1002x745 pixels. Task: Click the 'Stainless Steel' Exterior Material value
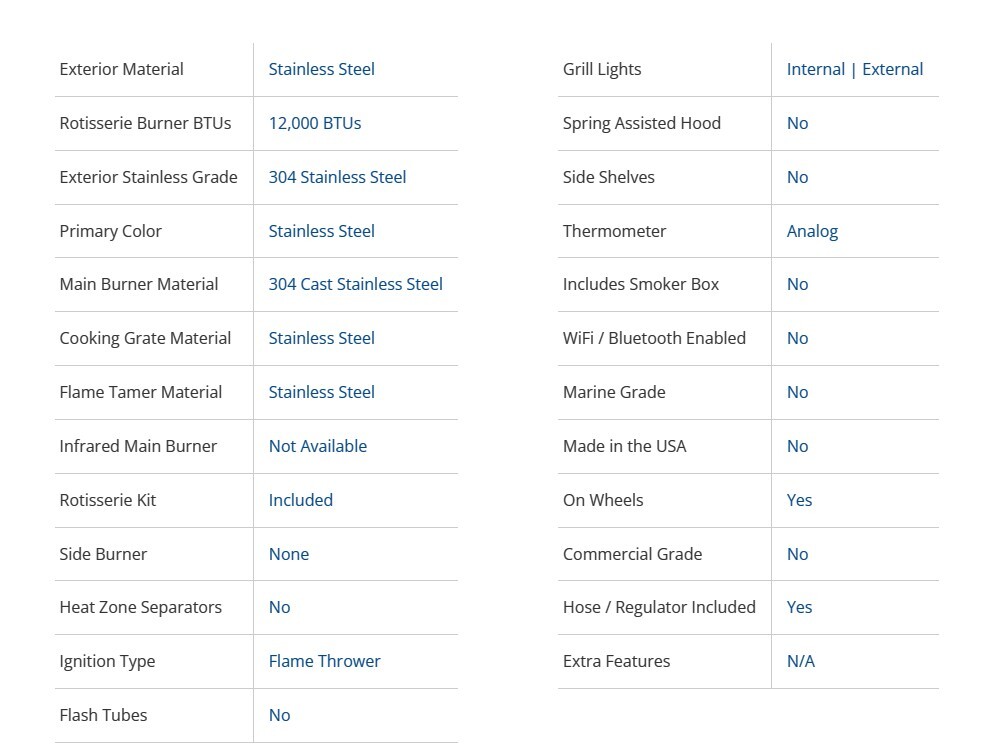(x=321, y=69)
